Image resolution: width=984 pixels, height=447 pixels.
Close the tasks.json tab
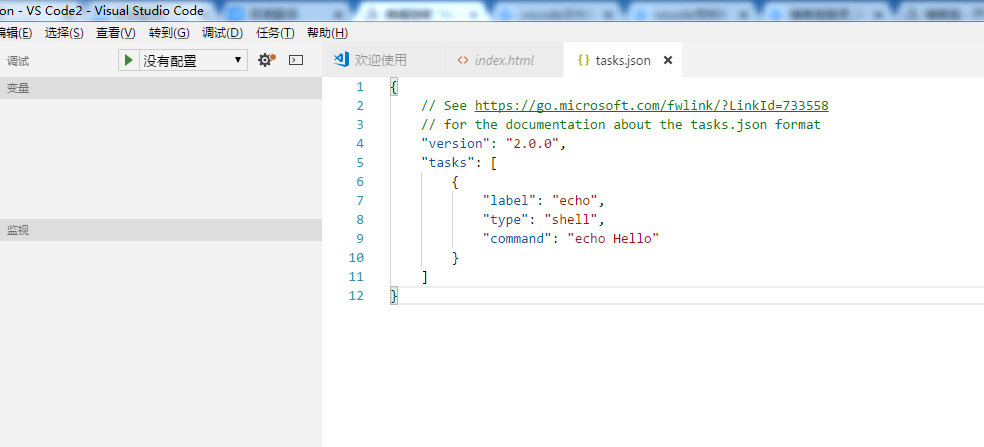[668, 60]
